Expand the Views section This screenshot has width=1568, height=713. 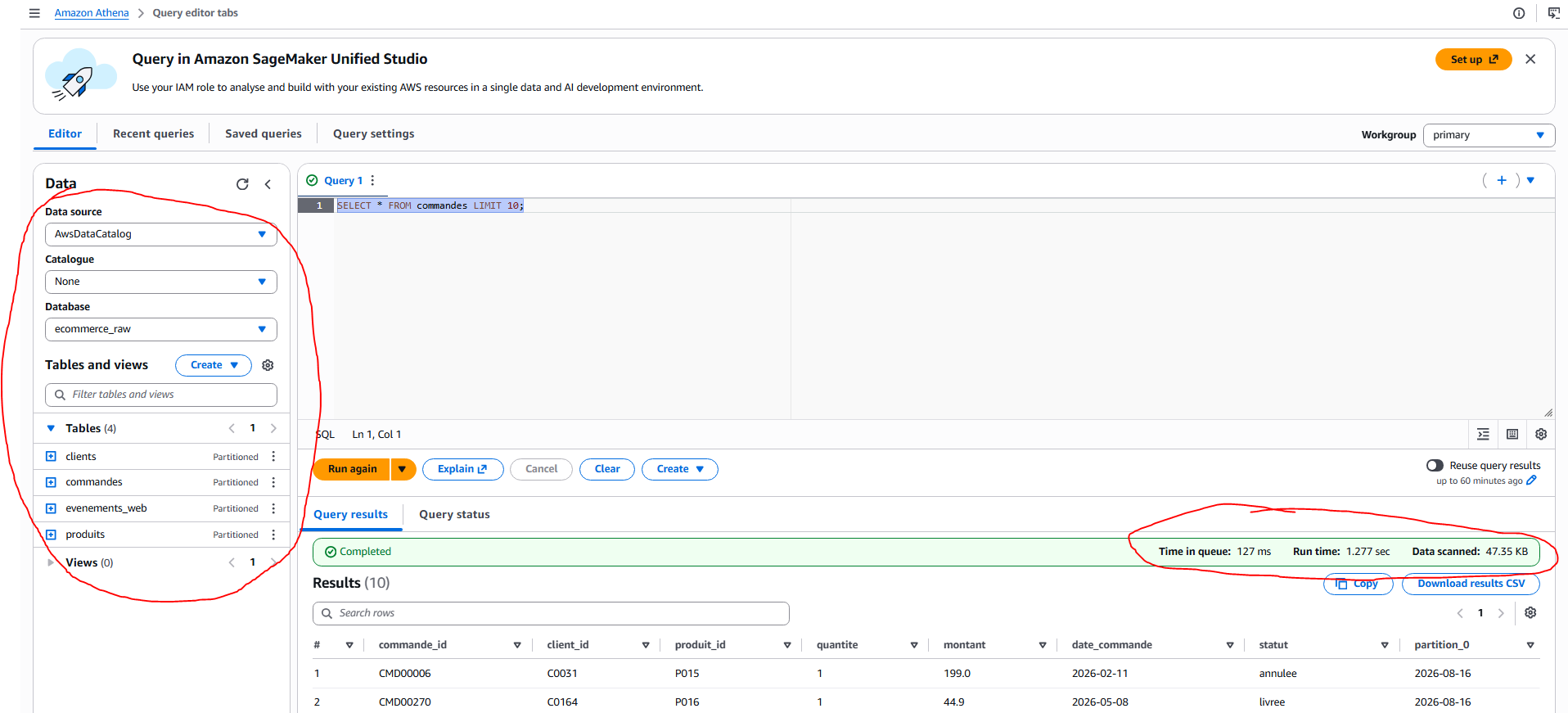click(x=51, y=562)
